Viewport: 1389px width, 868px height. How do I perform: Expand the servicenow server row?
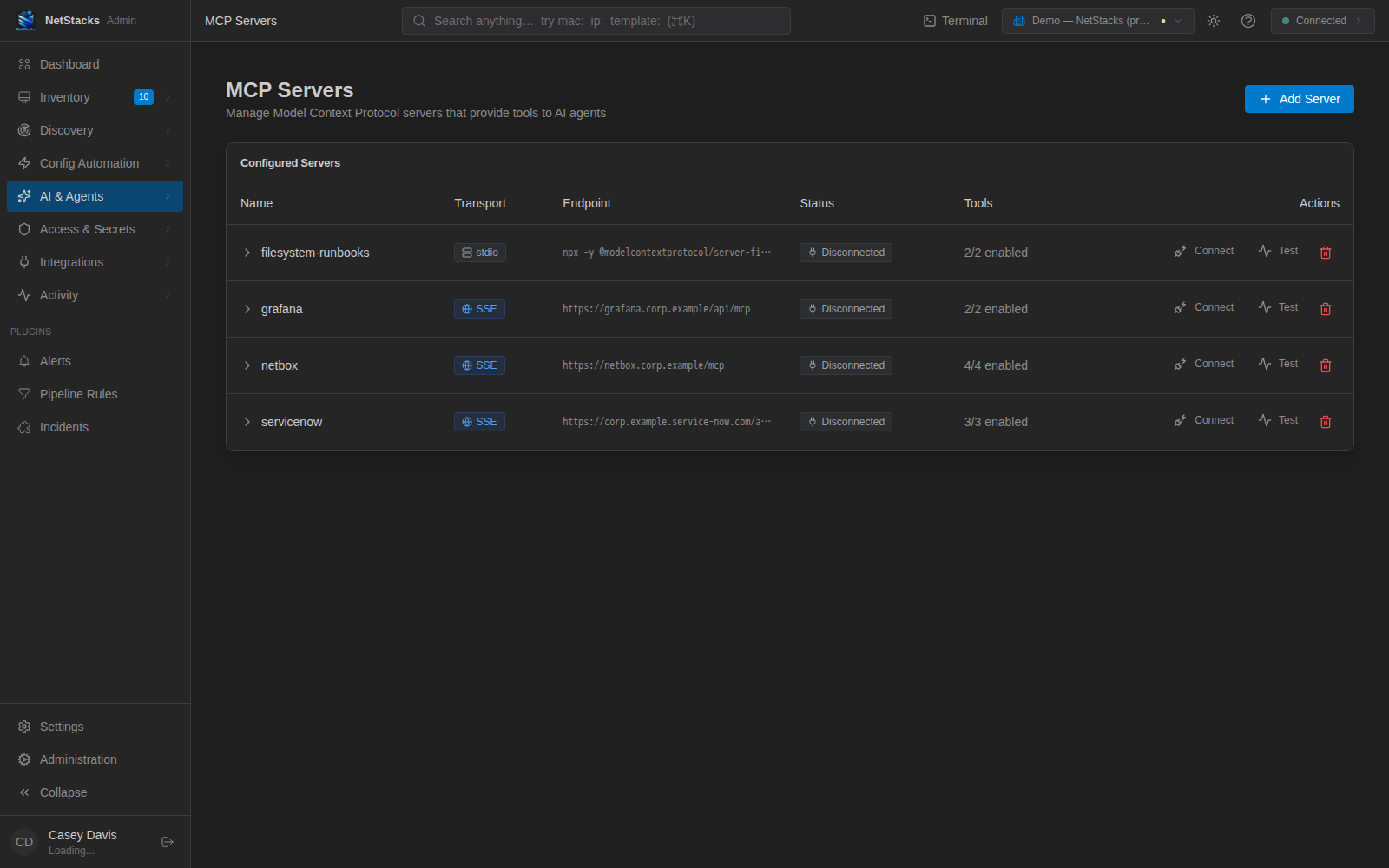click(247, 422)
